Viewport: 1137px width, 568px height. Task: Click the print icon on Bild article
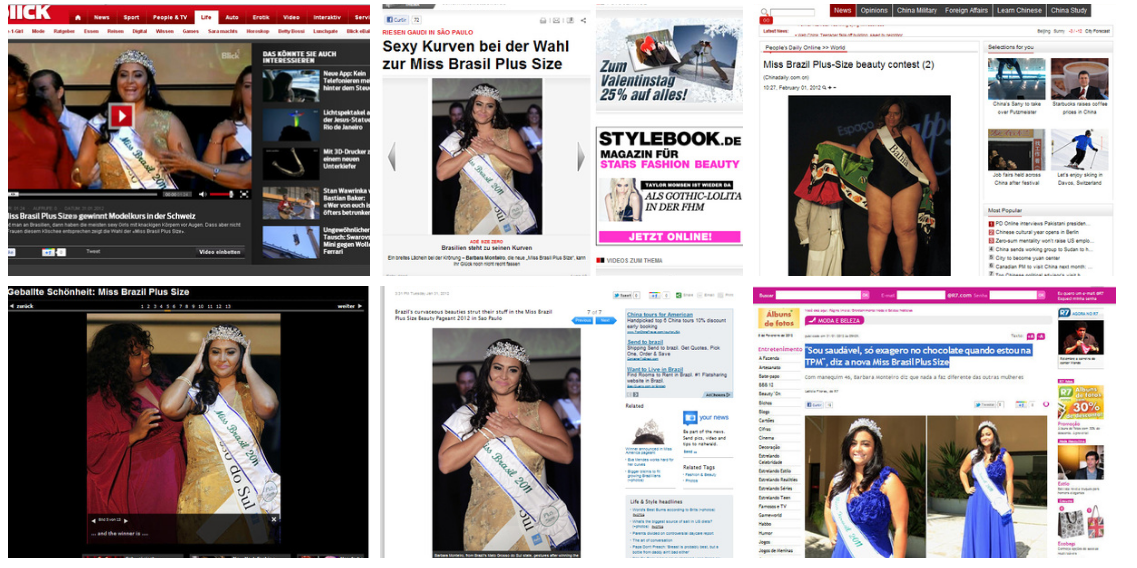(542, 20)
